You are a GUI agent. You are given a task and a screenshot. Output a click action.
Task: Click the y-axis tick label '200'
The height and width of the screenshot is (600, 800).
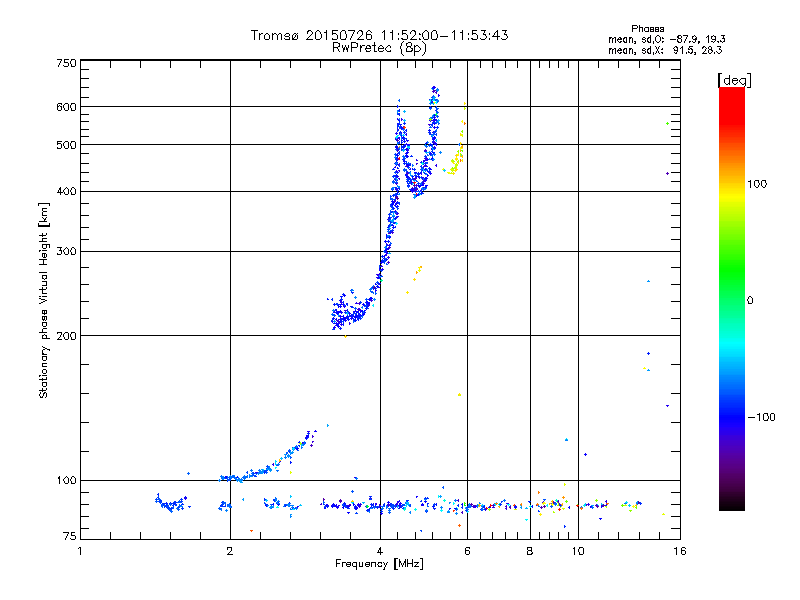(66, 336)
